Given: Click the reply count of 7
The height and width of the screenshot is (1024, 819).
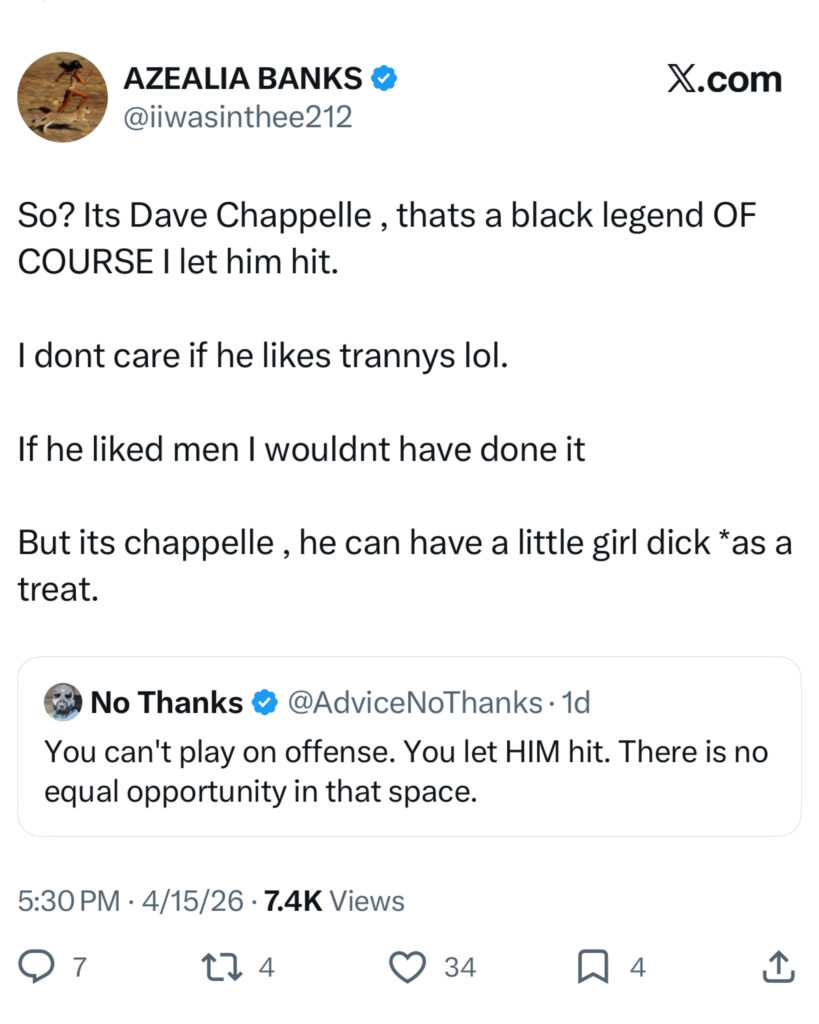Looking at the screenshot, I should [x=79, y=967].
